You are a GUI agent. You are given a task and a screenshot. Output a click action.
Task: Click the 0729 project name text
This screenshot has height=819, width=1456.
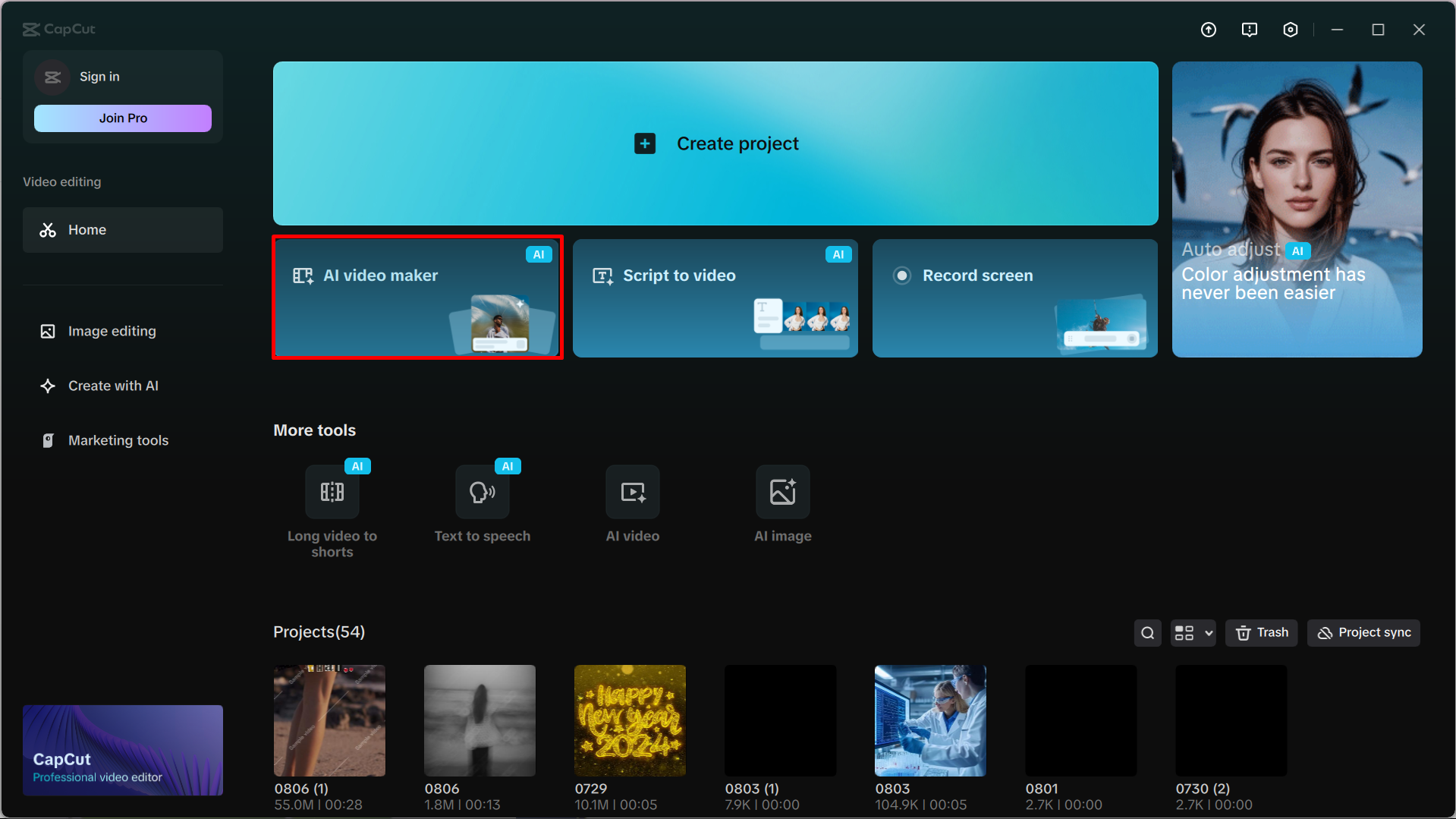point(591,789)
